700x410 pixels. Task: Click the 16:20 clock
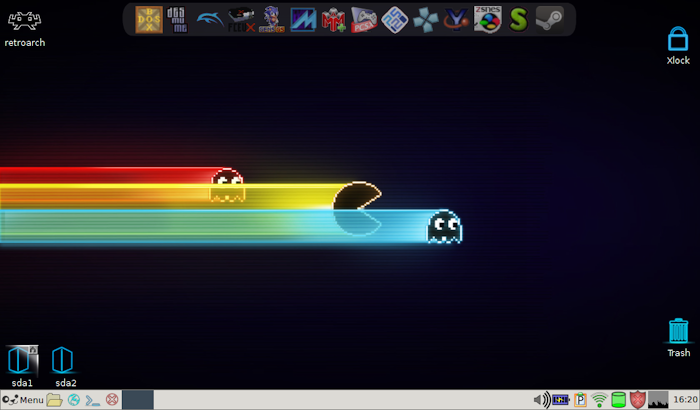click(685, 399)
